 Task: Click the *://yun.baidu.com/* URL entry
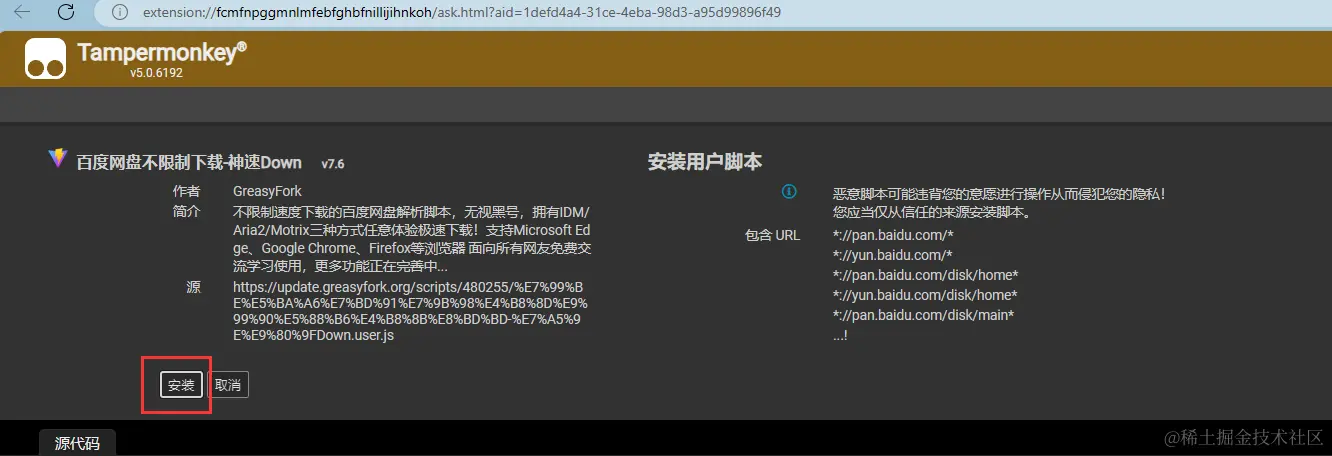893,255
